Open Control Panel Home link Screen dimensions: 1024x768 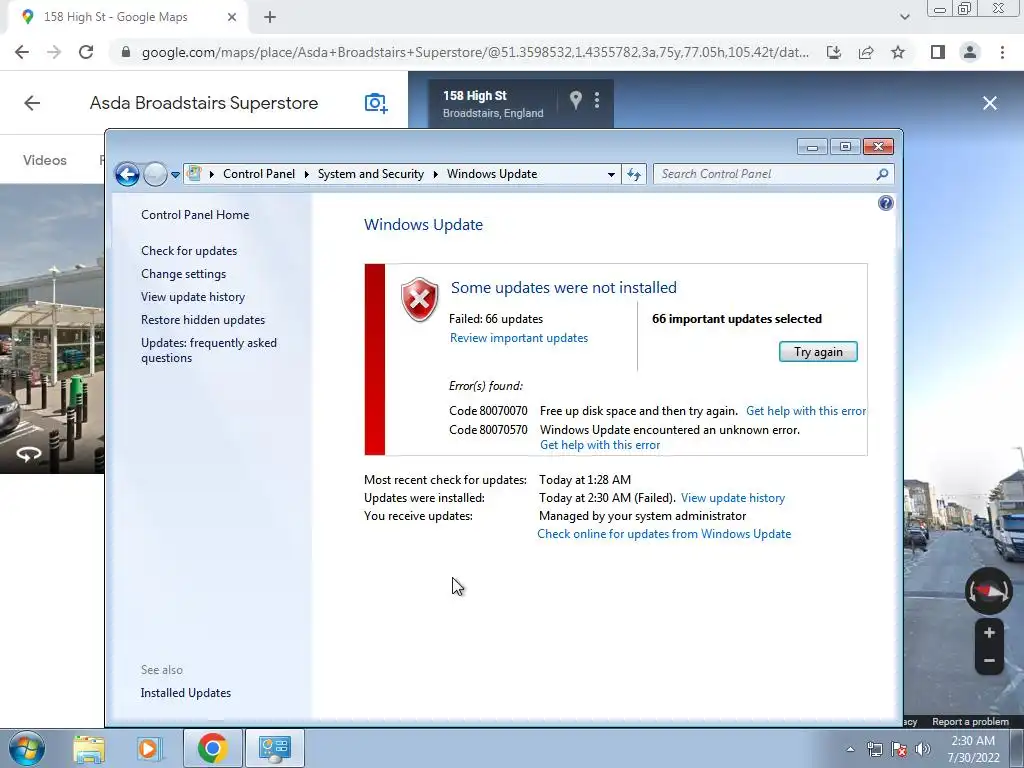click(x=195, y=215)
